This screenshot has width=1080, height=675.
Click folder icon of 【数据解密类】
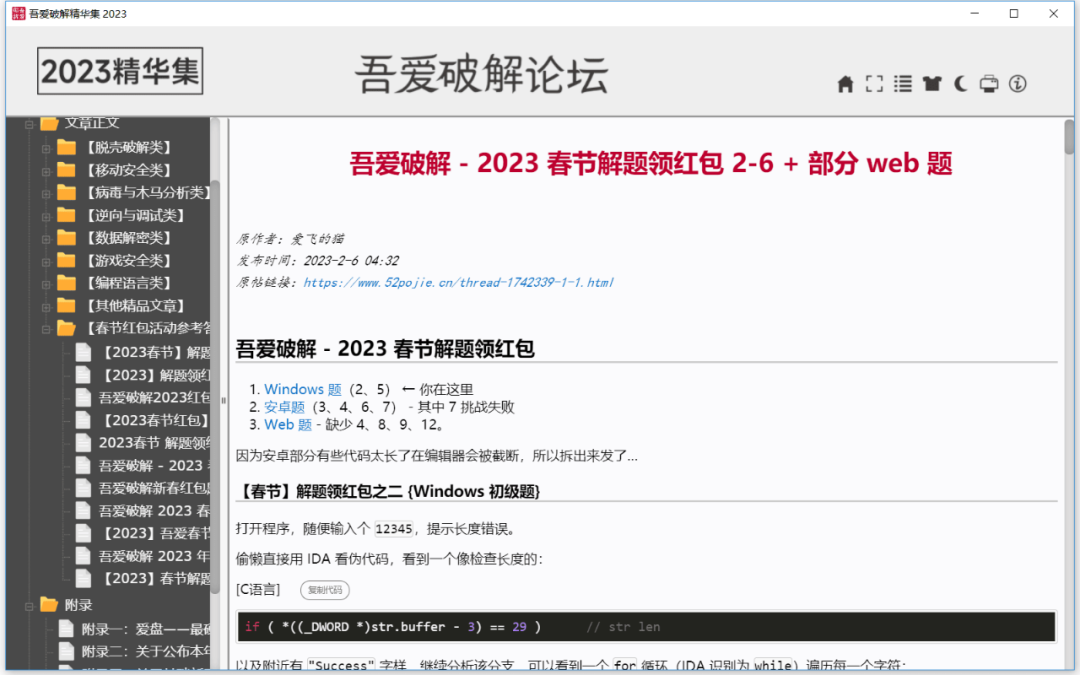tap(66, 238)
